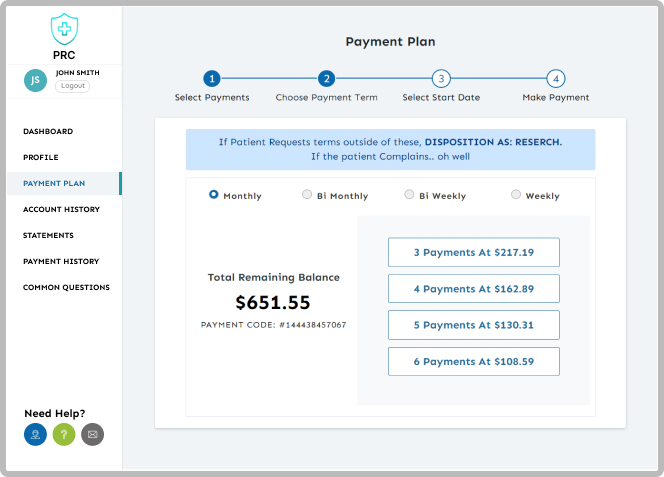Click the JS user avatar
Image resolution: width=664 pixels, height=477 pixels.
click(35, 80)
